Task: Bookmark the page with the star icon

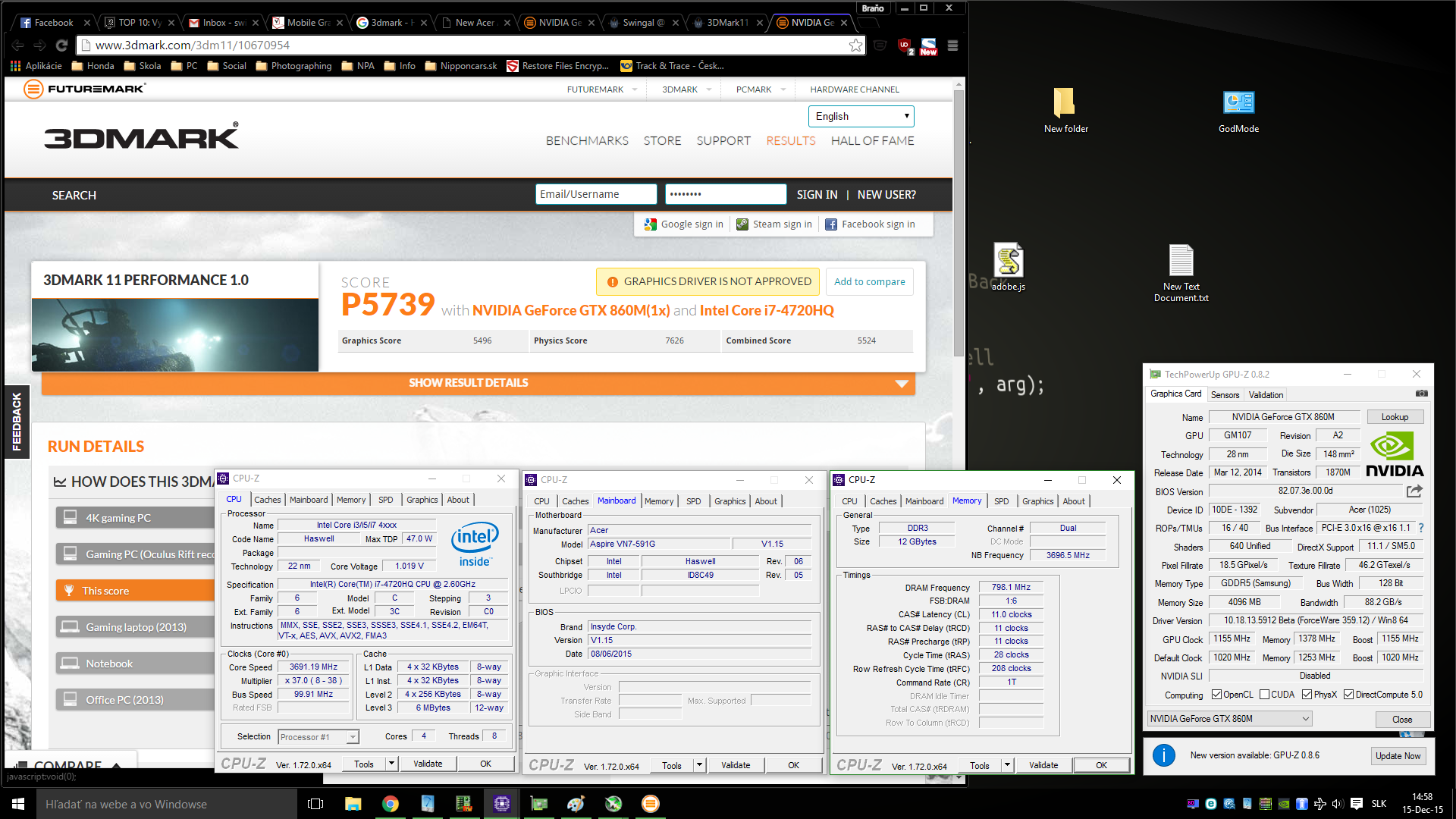Action: pyautogui.click(x=855, y=45)
